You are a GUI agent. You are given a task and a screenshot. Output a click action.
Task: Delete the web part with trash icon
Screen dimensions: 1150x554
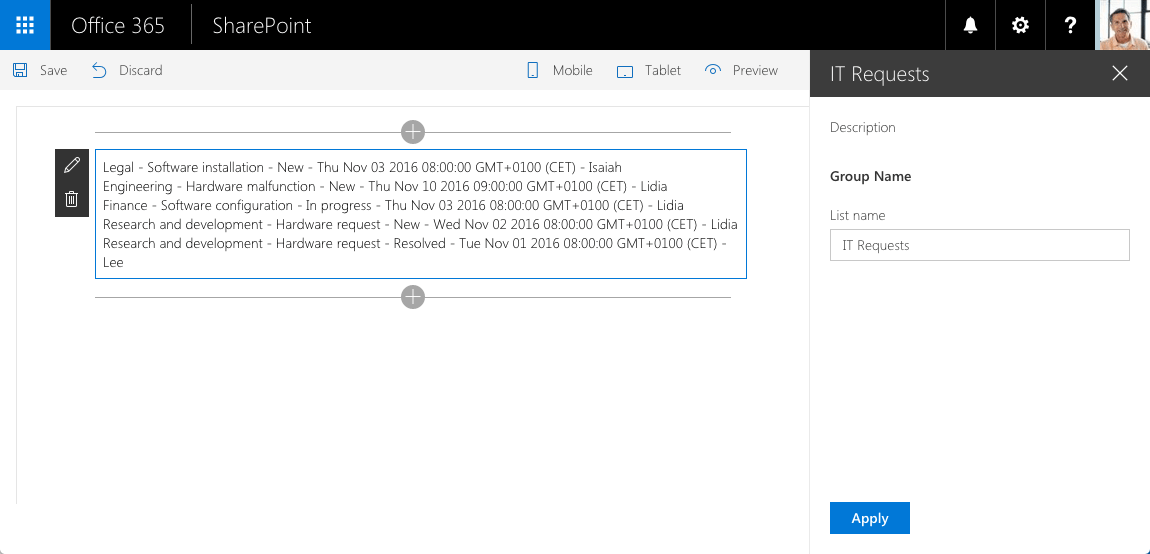tap(72, 199)
